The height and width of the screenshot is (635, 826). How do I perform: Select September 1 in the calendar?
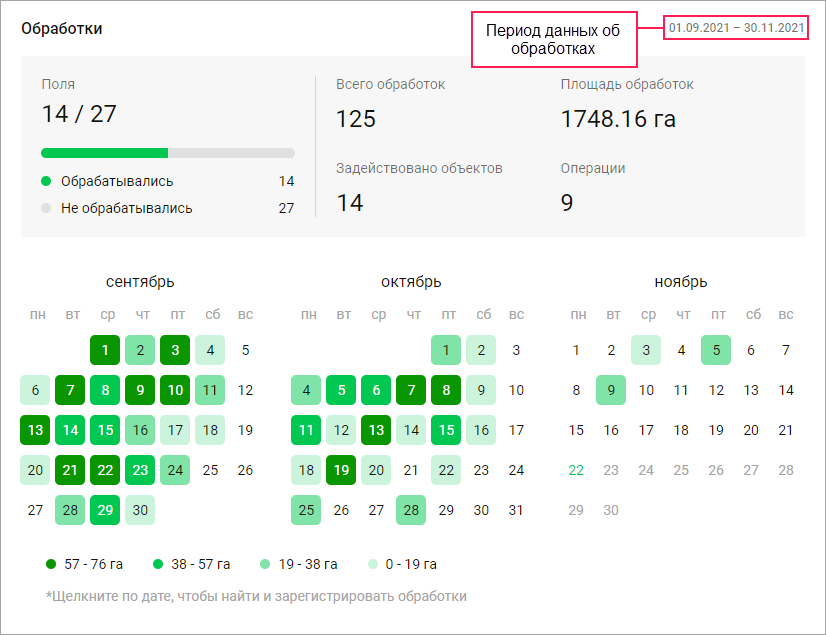coord(105,350)
